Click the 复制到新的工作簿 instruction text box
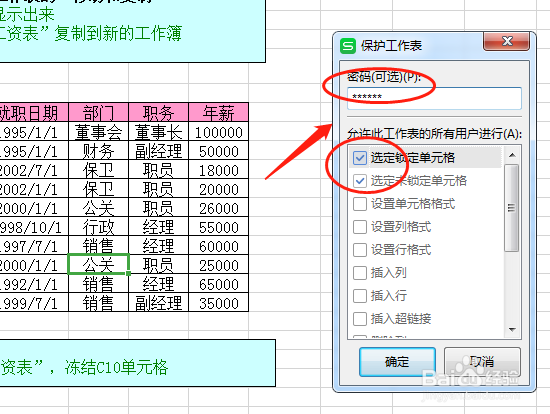 133,31
